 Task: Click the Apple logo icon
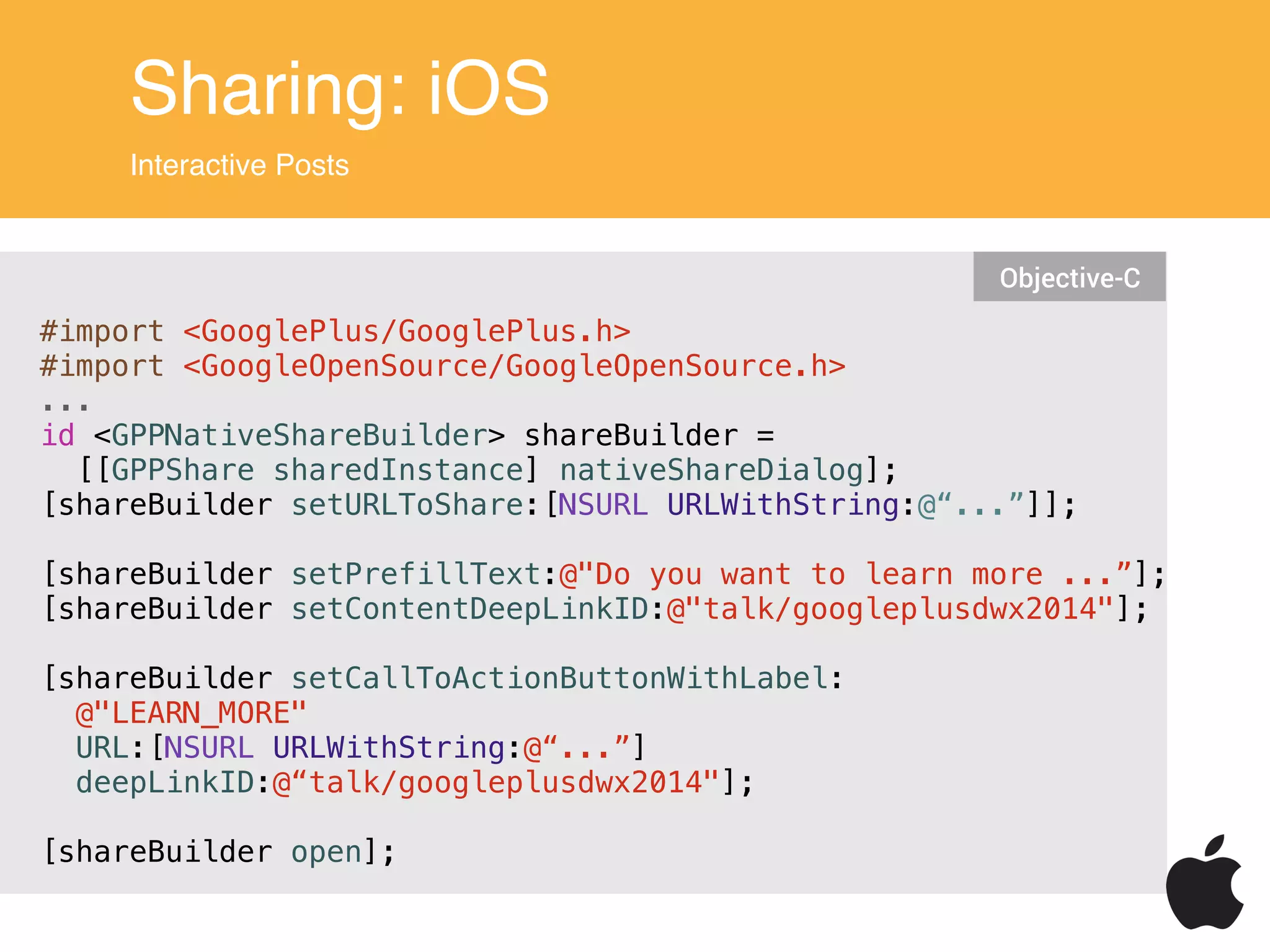[1205, 882]
